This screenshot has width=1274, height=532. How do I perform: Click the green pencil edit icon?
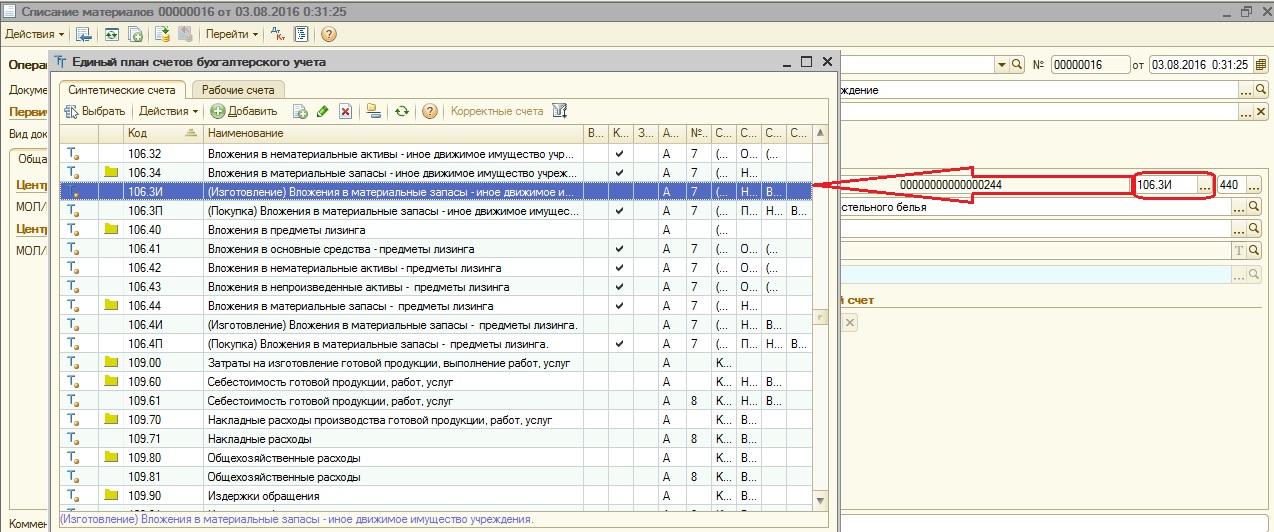tap(322, 111)
